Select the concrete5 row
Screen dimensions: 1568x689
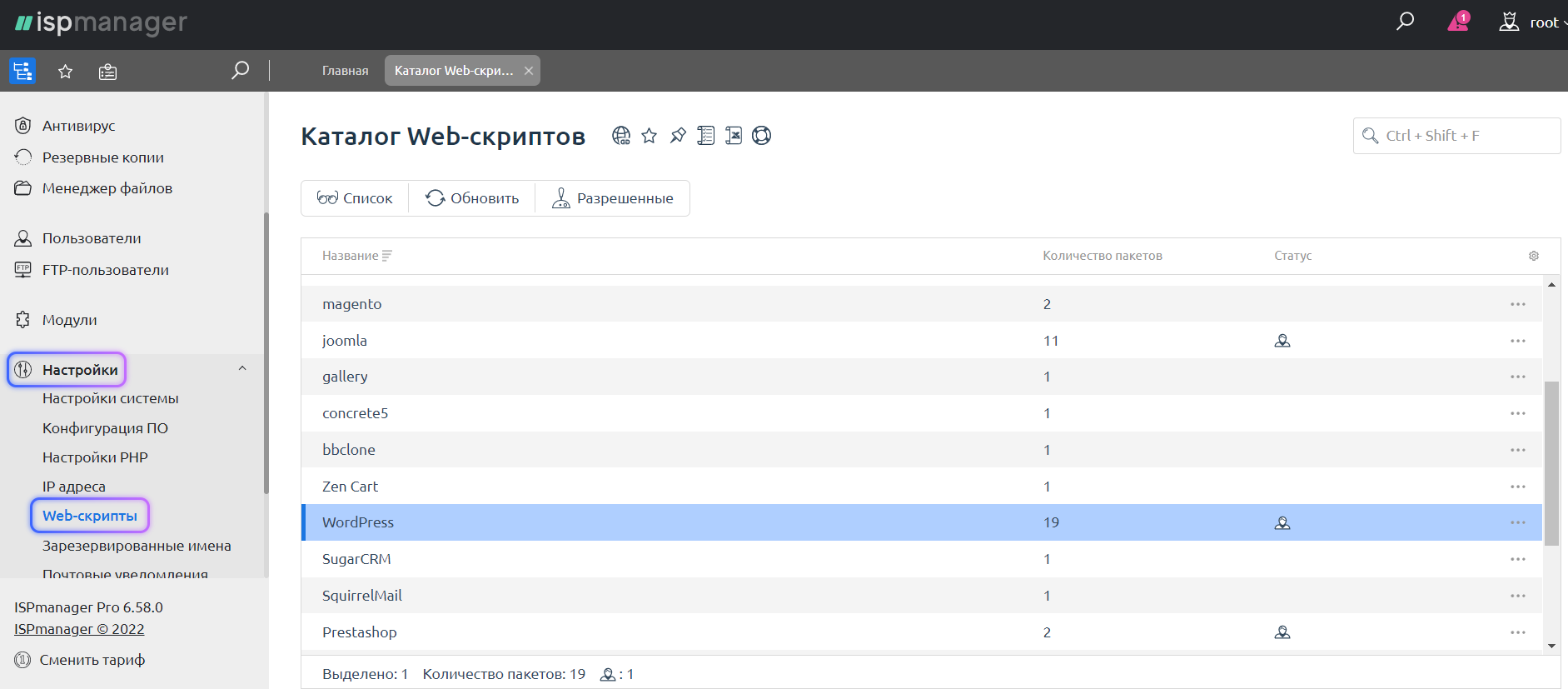click(922, 413)
